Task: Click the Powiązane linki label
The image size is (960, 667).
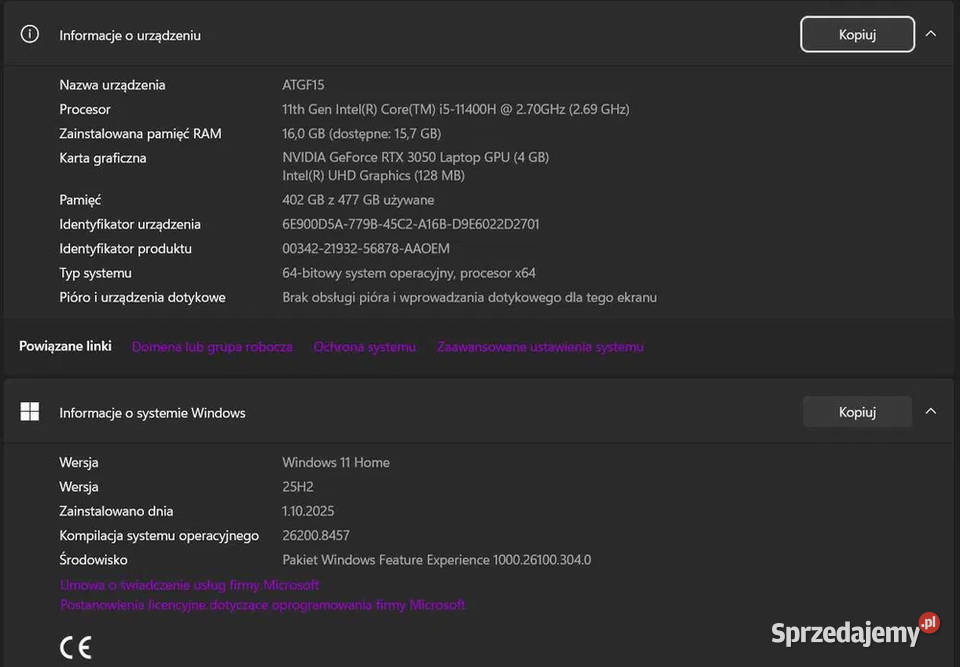Action: tap(66, 346)
